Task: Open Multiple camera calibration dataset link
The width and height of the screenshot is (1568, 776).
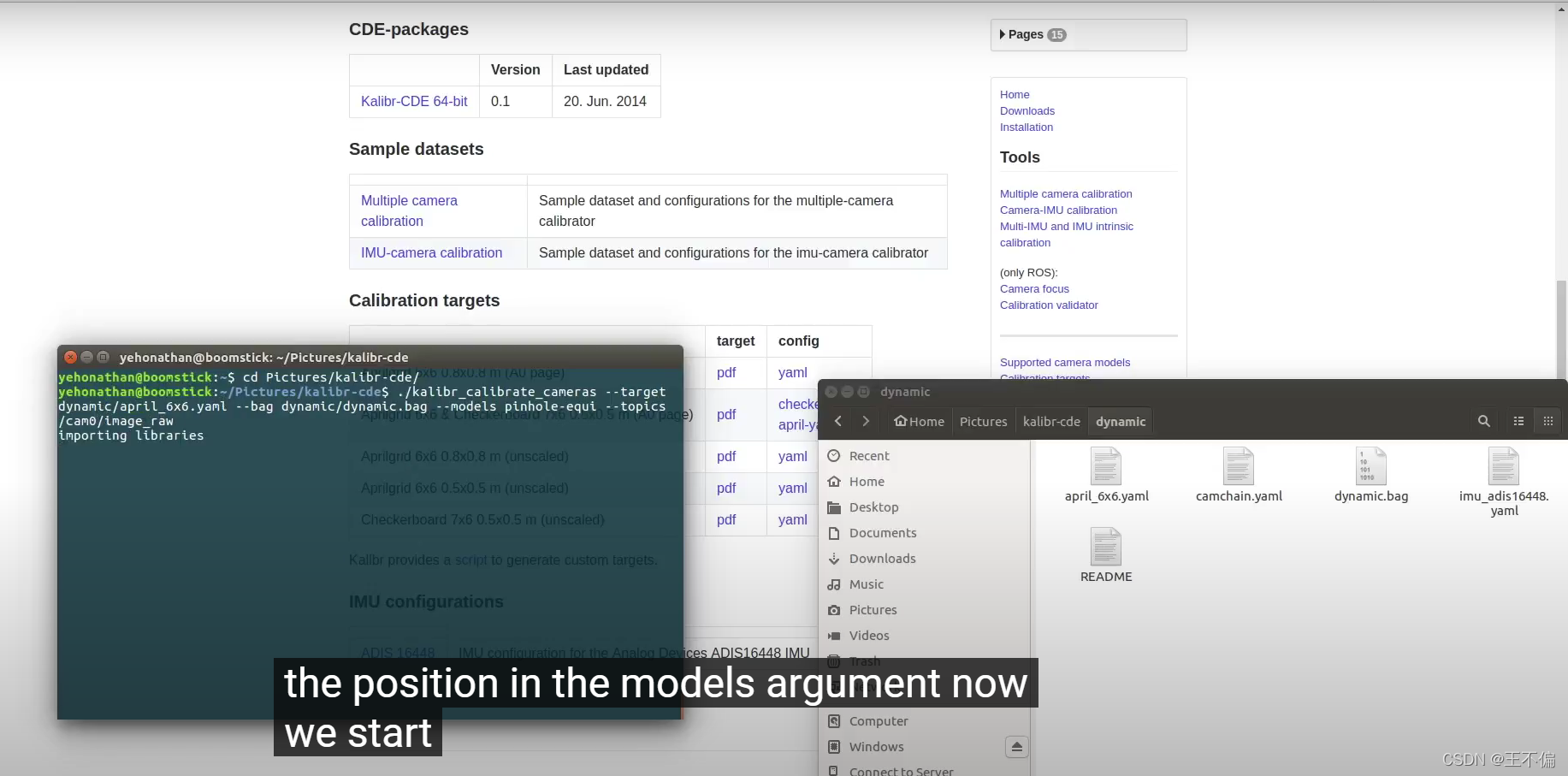Action: click(409, 210)
